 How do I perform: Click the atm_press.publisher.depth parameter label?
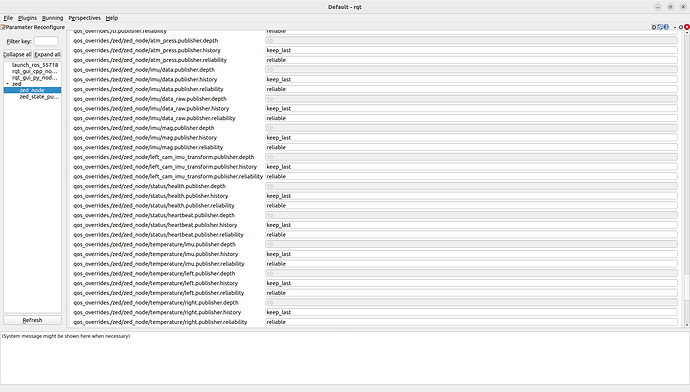pos(146,40)
